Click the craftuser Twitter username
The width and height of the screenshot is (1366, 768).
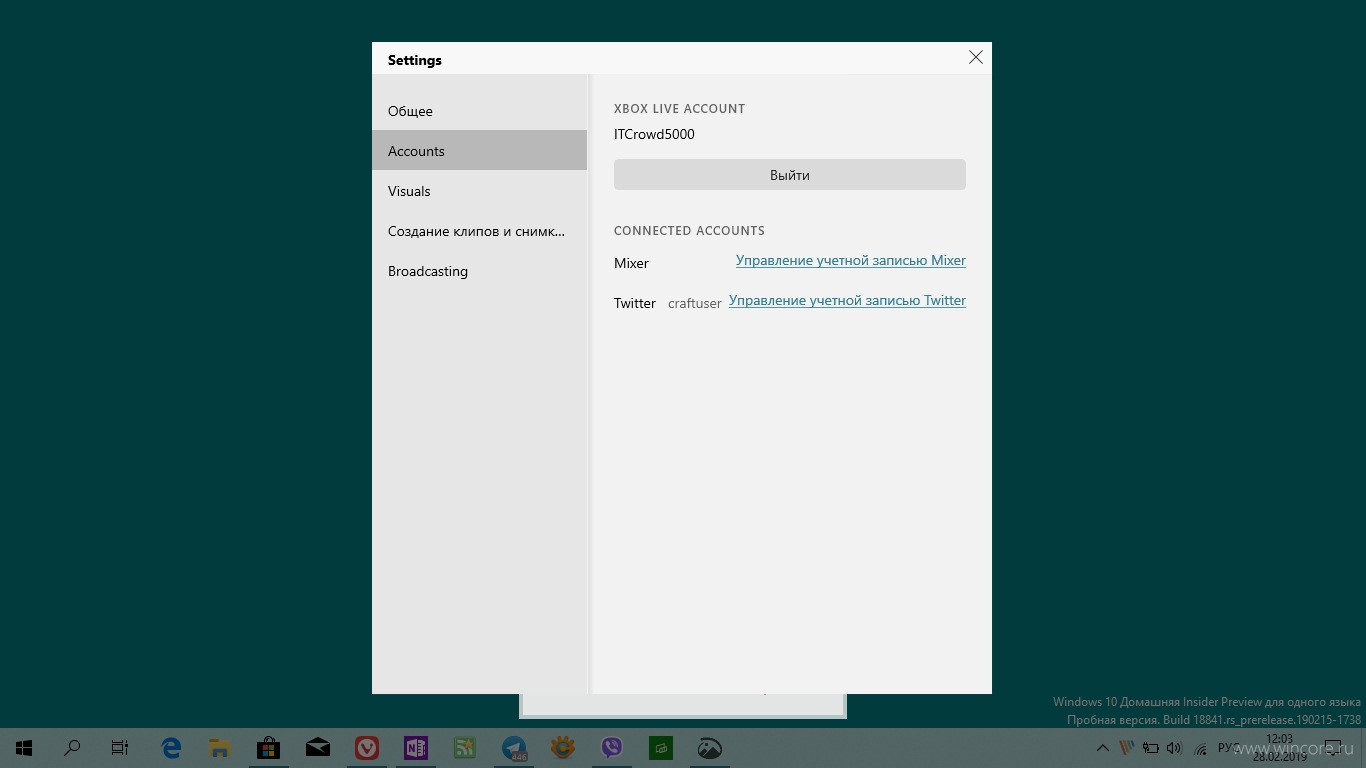[694, 303]
